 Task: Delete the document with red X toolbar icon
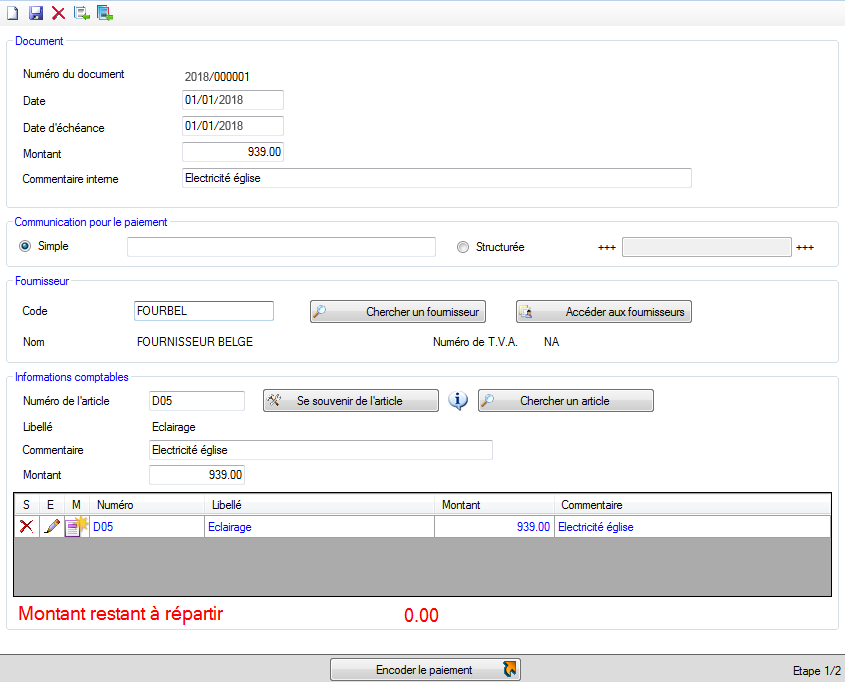pyautogui.click(x=58, y=13)
